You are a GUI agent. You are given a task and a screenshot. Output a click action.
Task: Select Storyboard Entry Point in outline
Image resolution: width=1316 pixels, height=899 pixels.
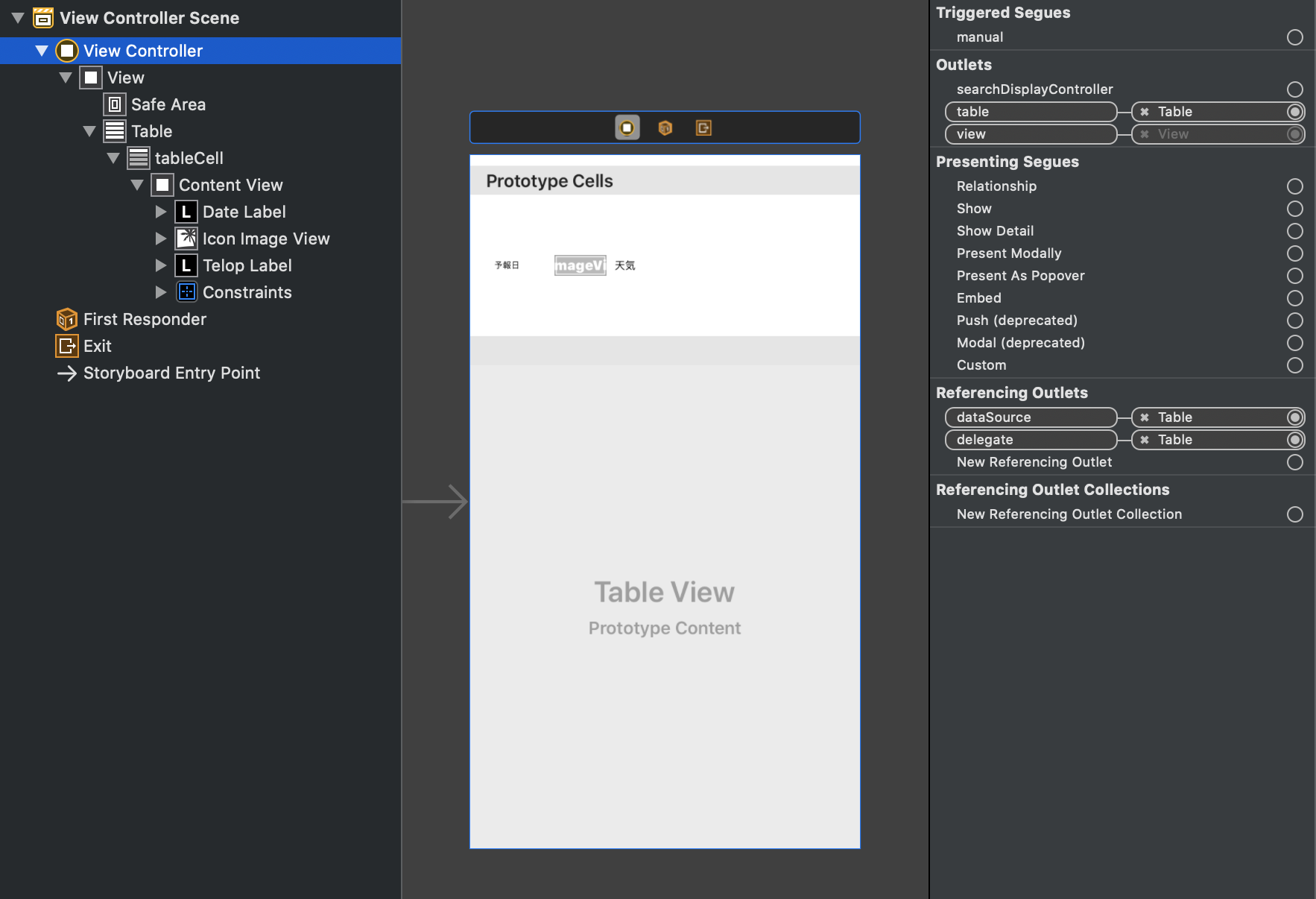click(x=171, y=373)
